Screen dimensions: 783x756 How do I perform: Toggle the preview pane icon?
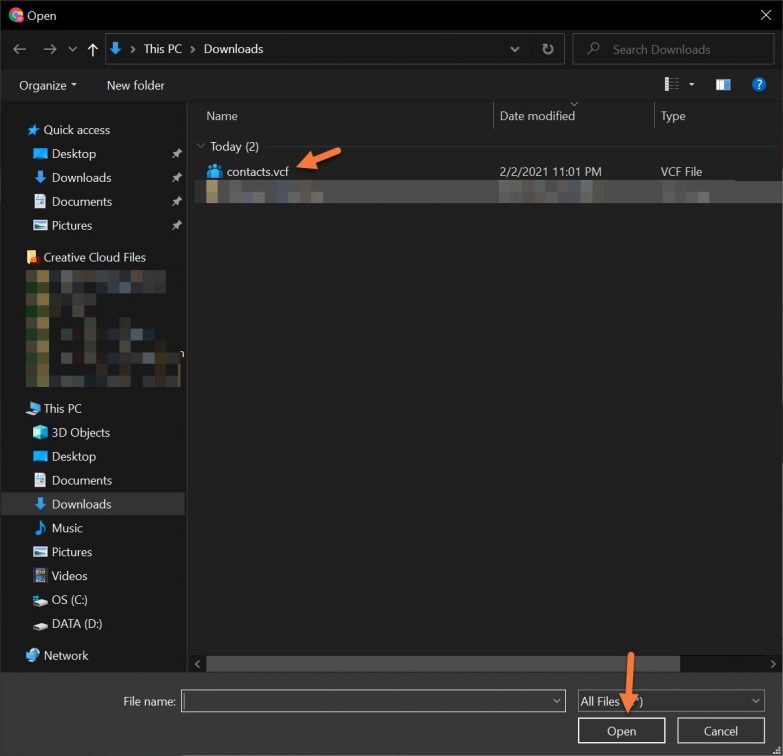(x=723, y=85)
